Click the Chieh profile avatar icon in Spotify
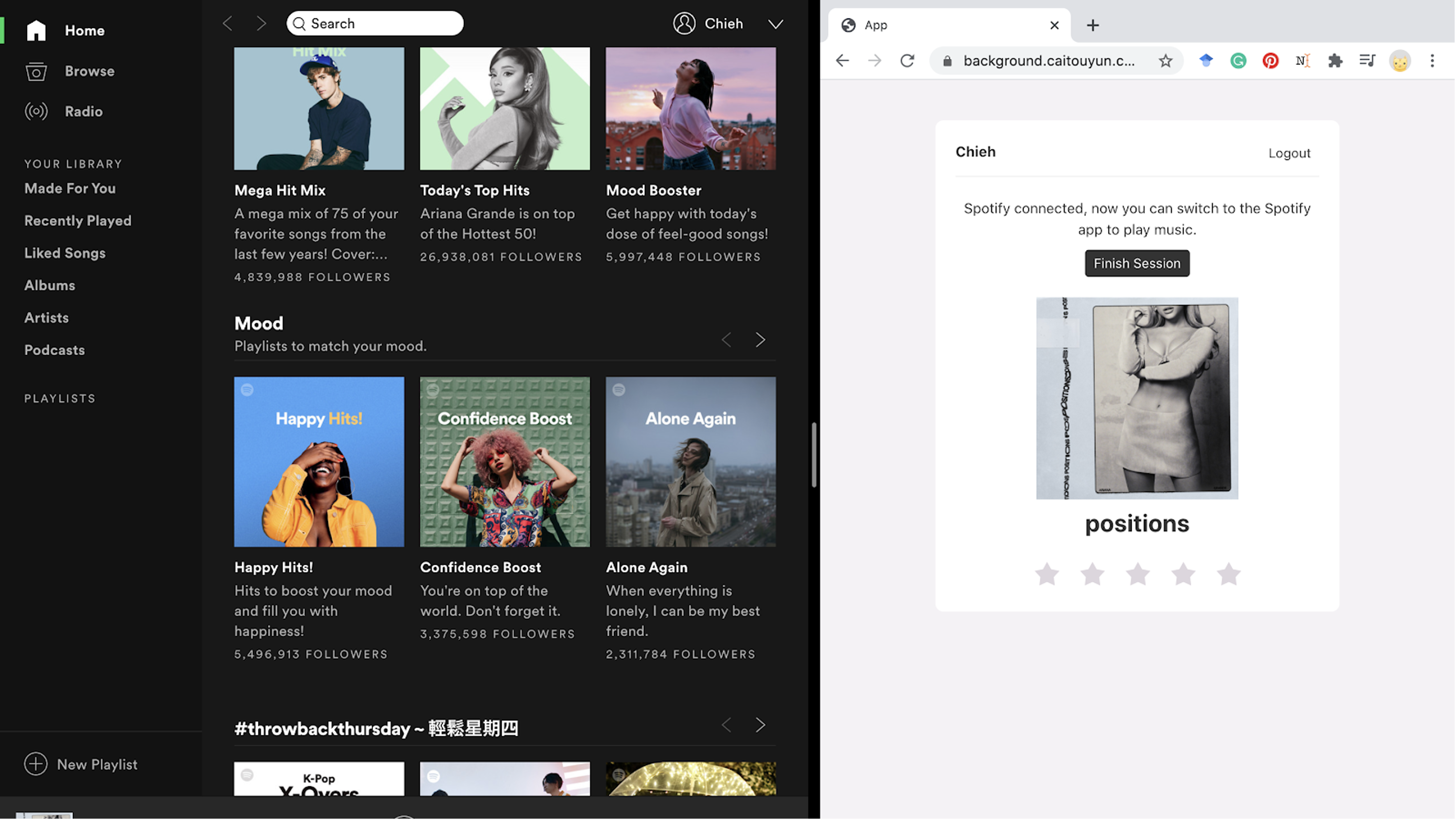Screen dimensions: 1456x820 coord(684,24)
